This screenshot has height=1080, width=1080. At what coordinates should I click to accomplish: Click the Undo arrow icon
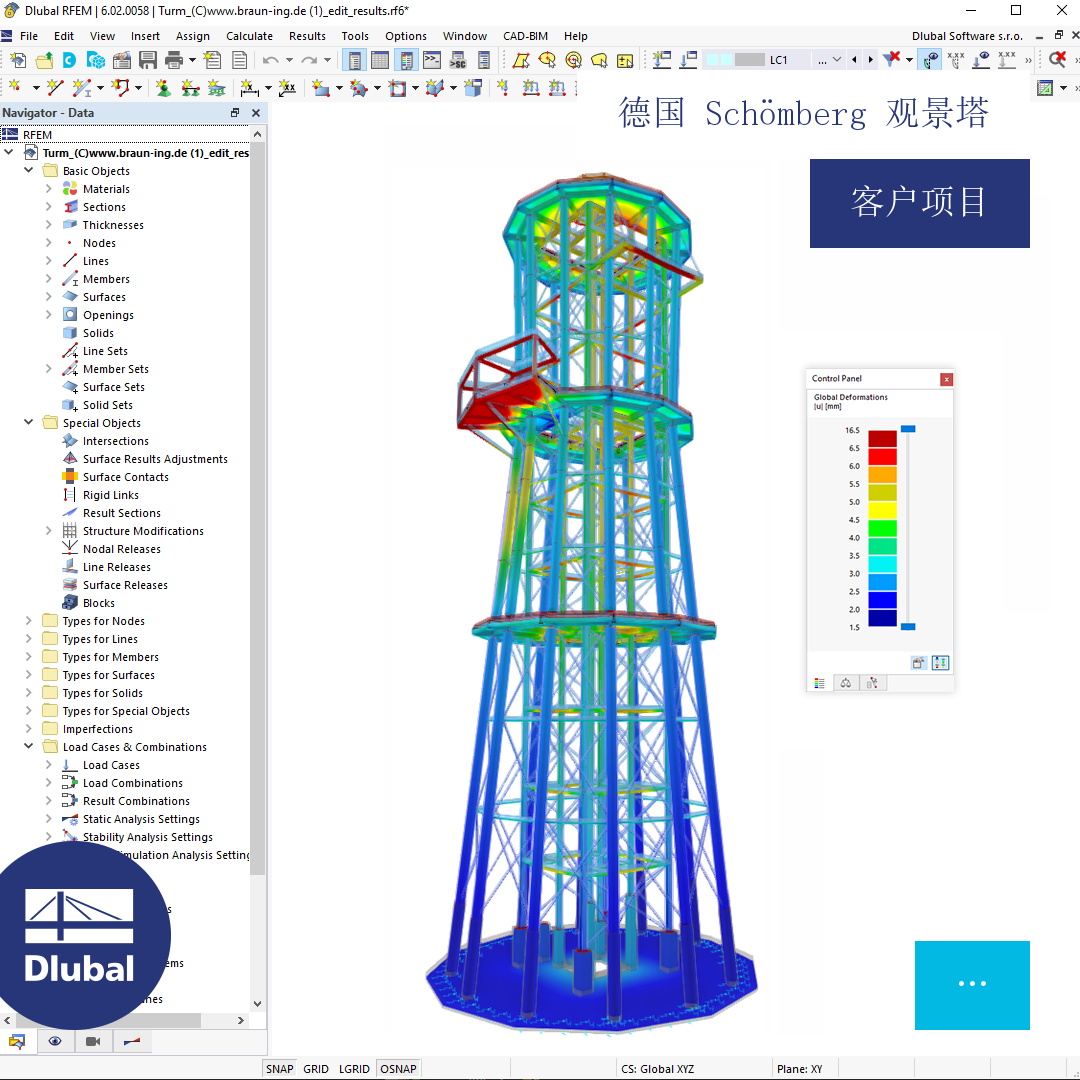pos(270,61)
